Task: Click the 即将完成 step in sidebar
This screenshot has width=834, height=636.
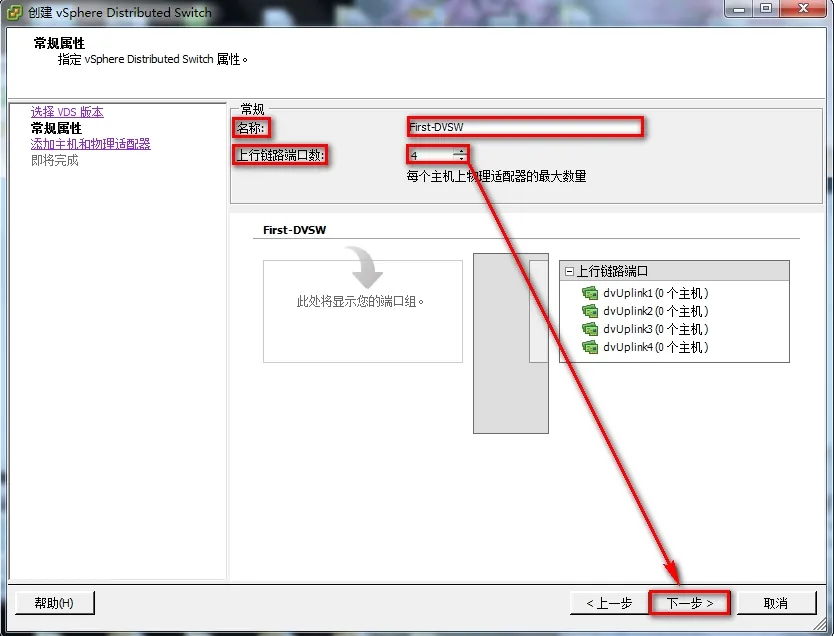Action: [55, 160]
